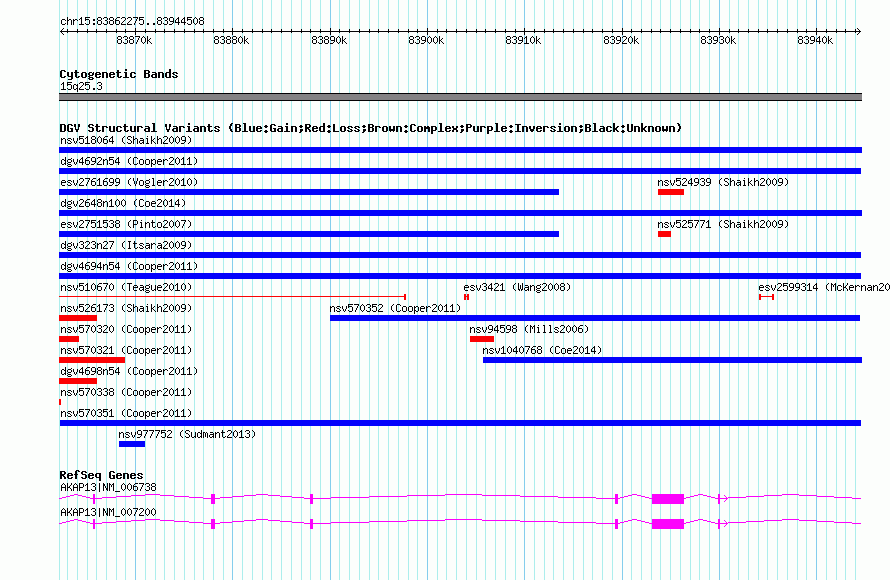Screen dimensions: 890x580
Task: Open label nsv526173 (Shaikh2009)
Action: pos(126,308)
